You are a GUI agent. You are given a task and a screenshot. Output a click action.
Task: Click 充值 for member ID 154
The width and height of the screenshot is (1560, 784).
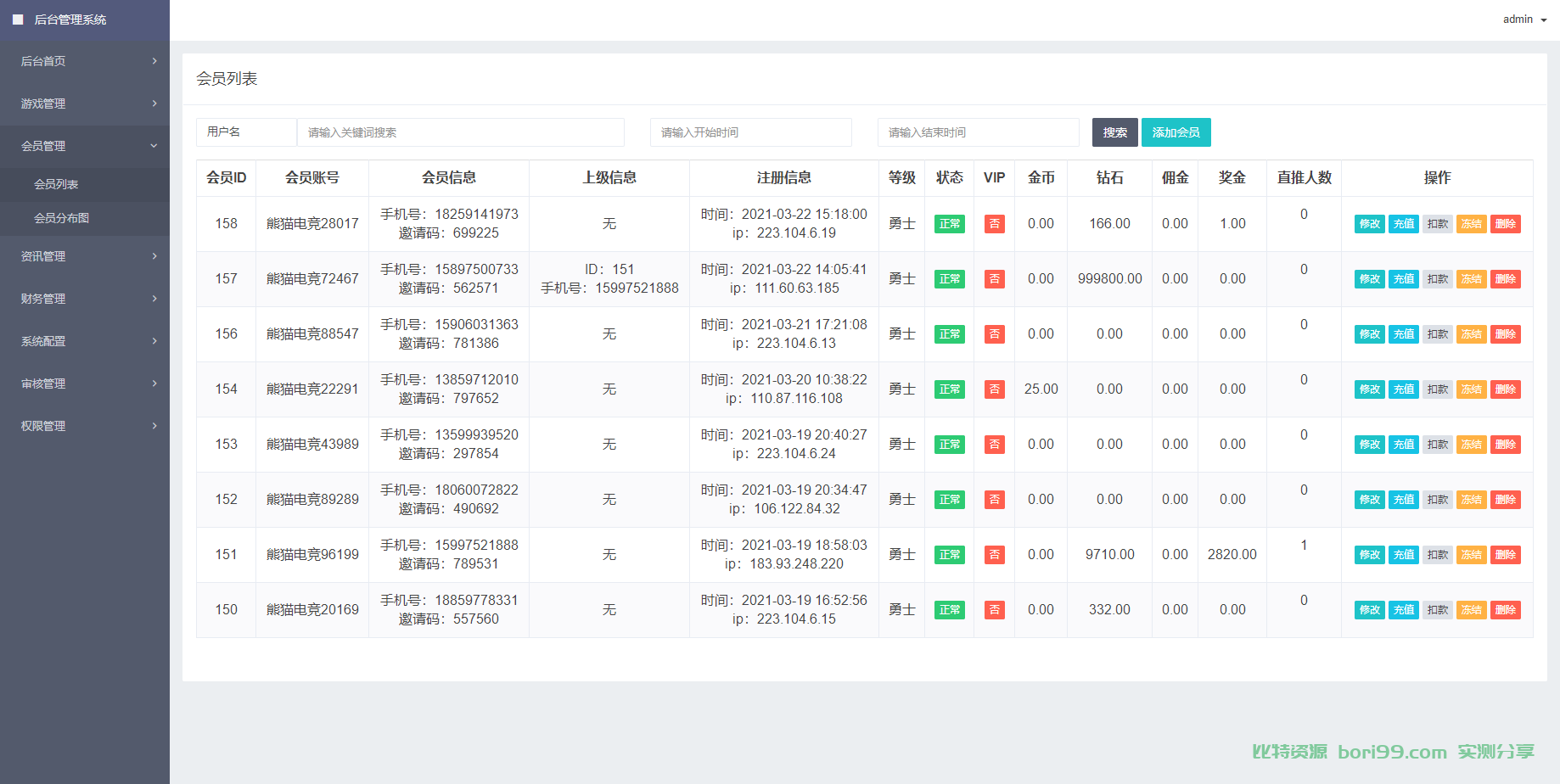tap(1404, 389)
